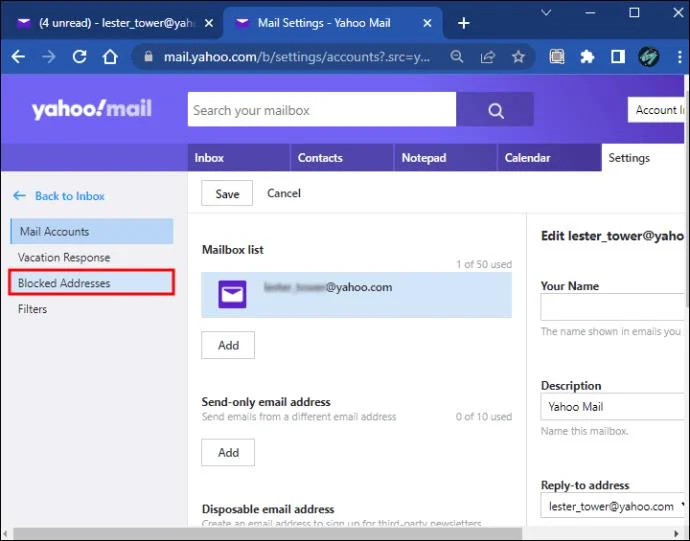Close the (4 unread) lester_tower tab

(209, 23)
